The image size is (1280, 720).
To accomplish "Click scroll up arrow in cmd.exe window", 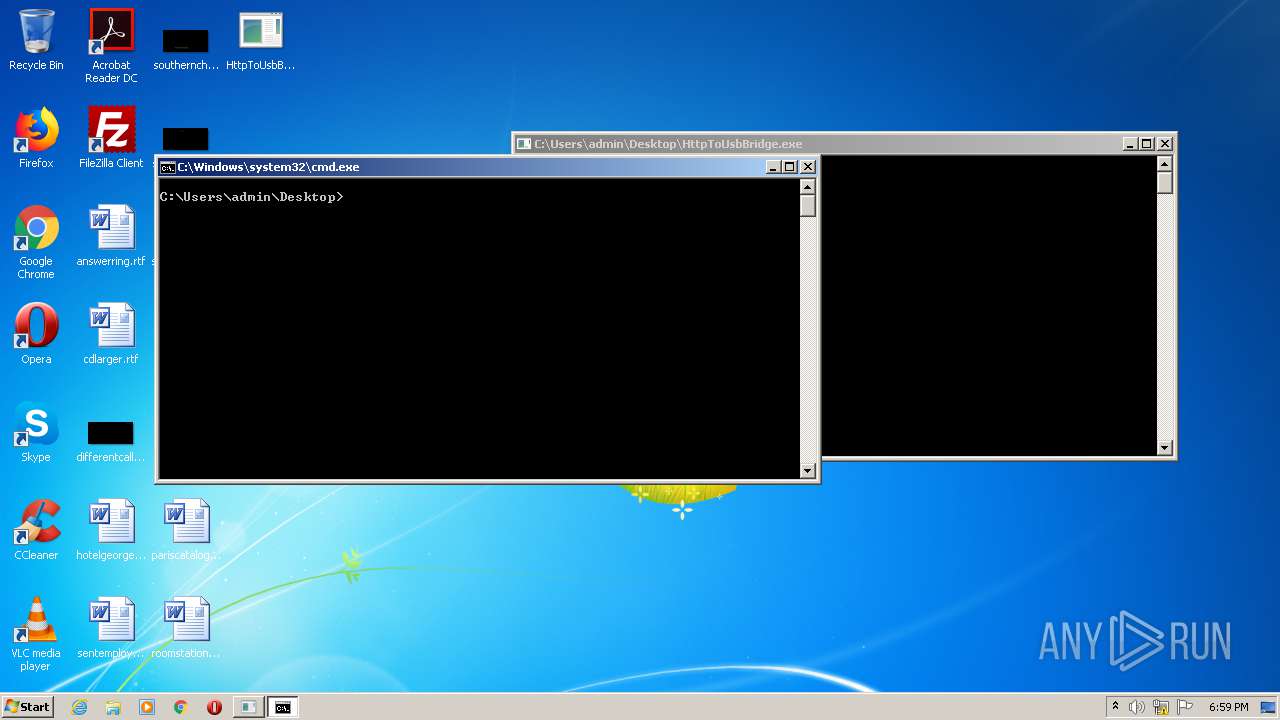I will pos(808,187).
